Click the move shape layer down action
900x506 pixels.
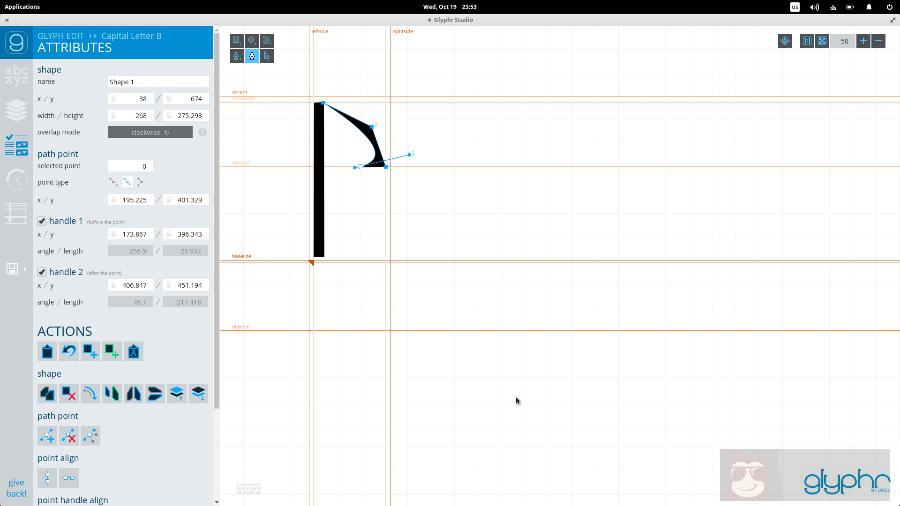tap(198, 394)
